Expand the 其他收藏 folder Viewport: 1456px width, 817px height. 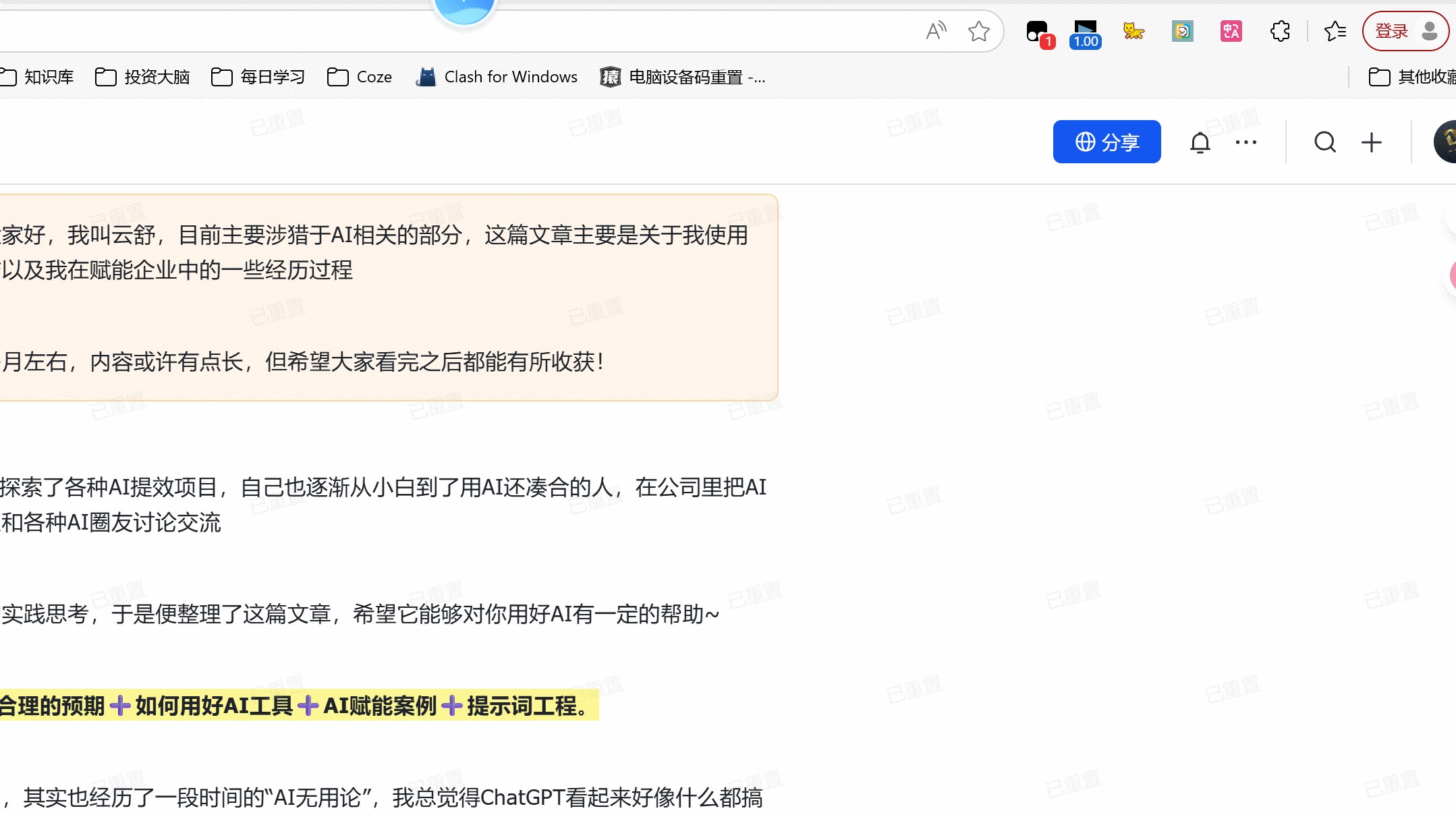1417,77
